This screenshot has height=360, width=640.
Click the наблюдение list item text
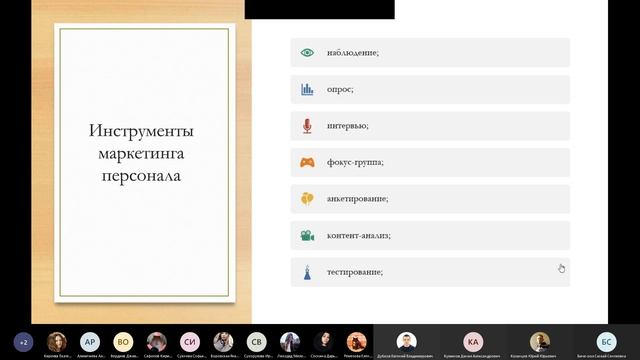(x=353, y=53)
